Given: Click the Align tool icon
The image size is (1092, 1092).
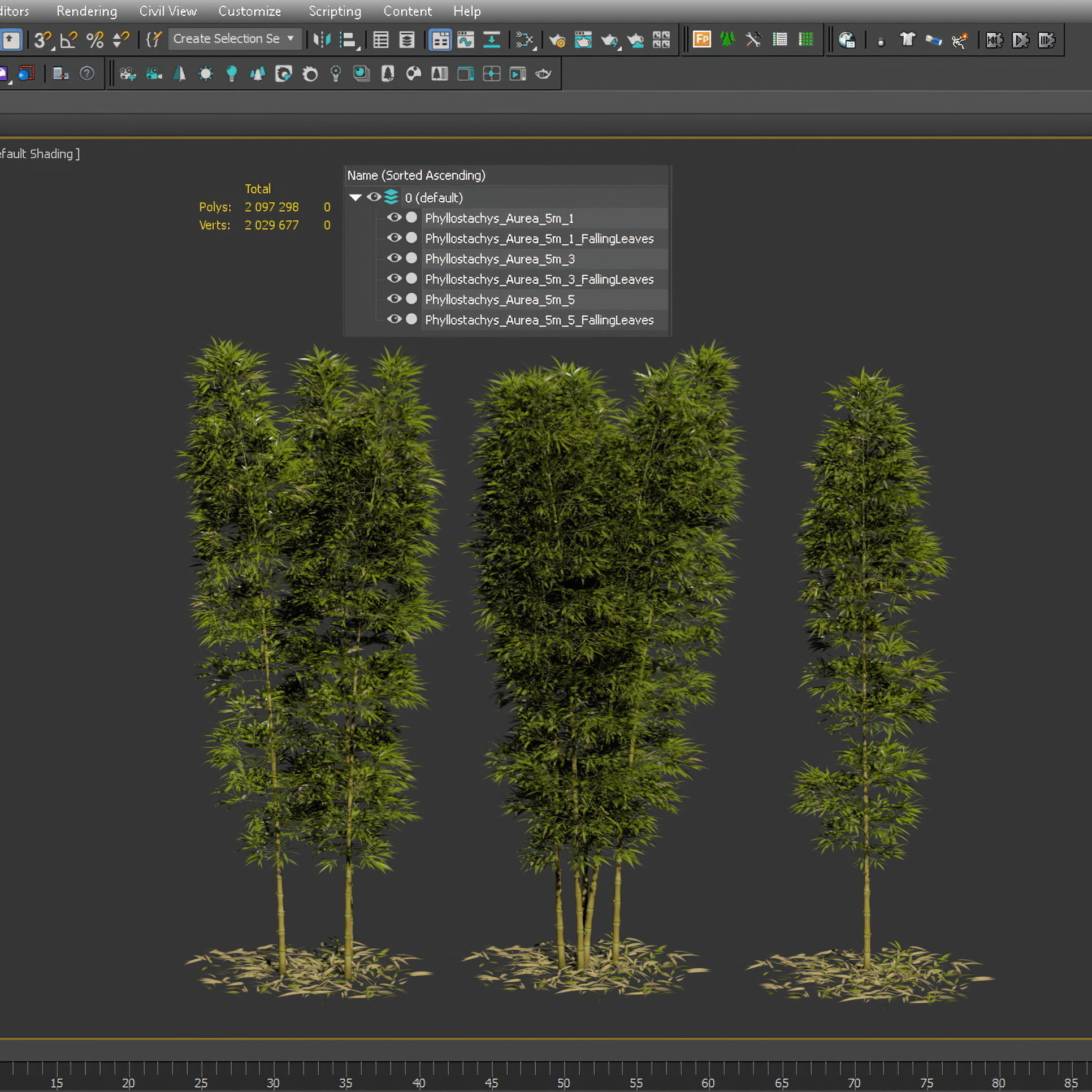Looking at the screenshot, I should click(348, 40).
